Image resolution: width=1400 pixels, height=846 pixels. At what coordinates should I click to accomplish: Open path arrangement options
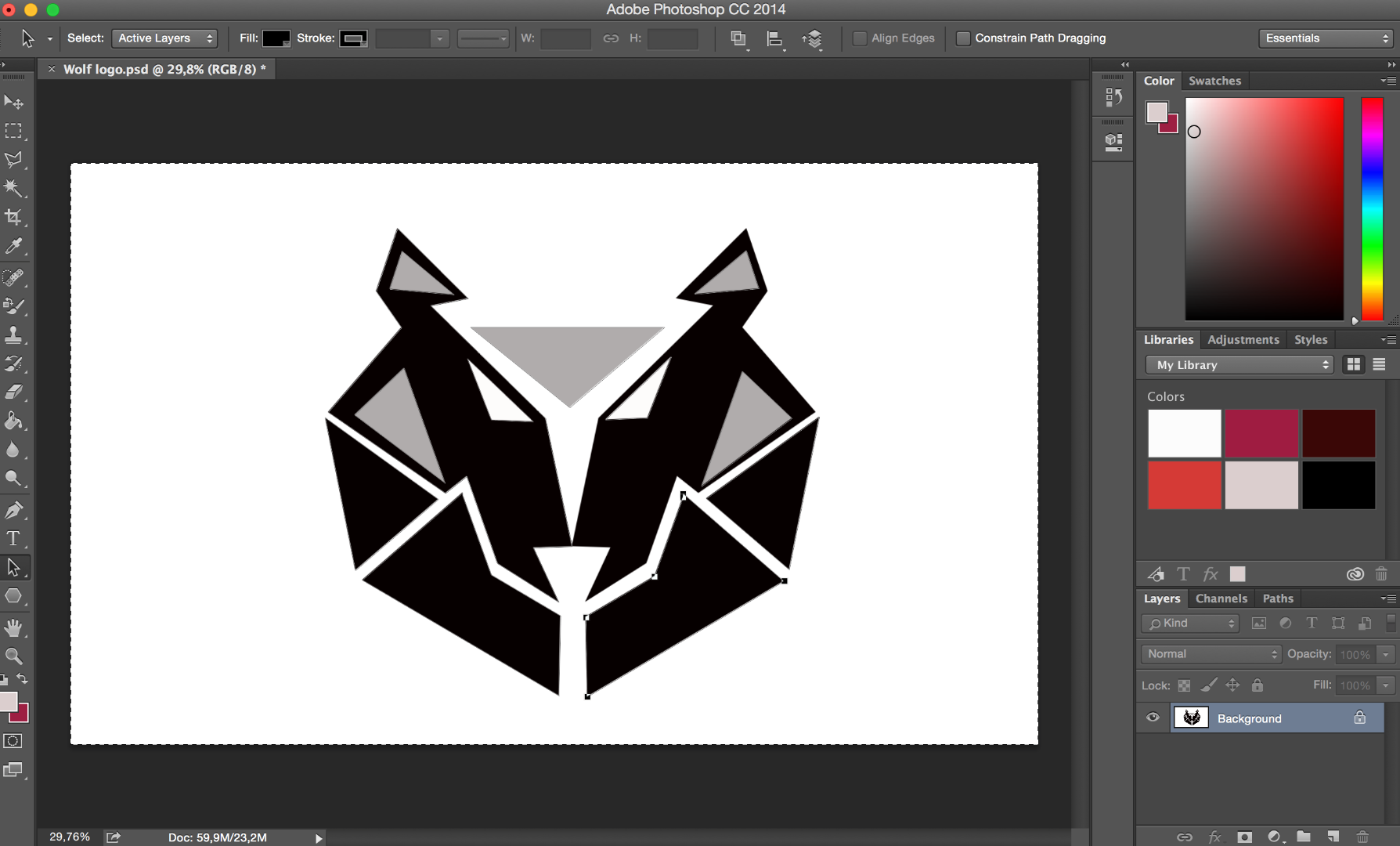coord(813,38)
